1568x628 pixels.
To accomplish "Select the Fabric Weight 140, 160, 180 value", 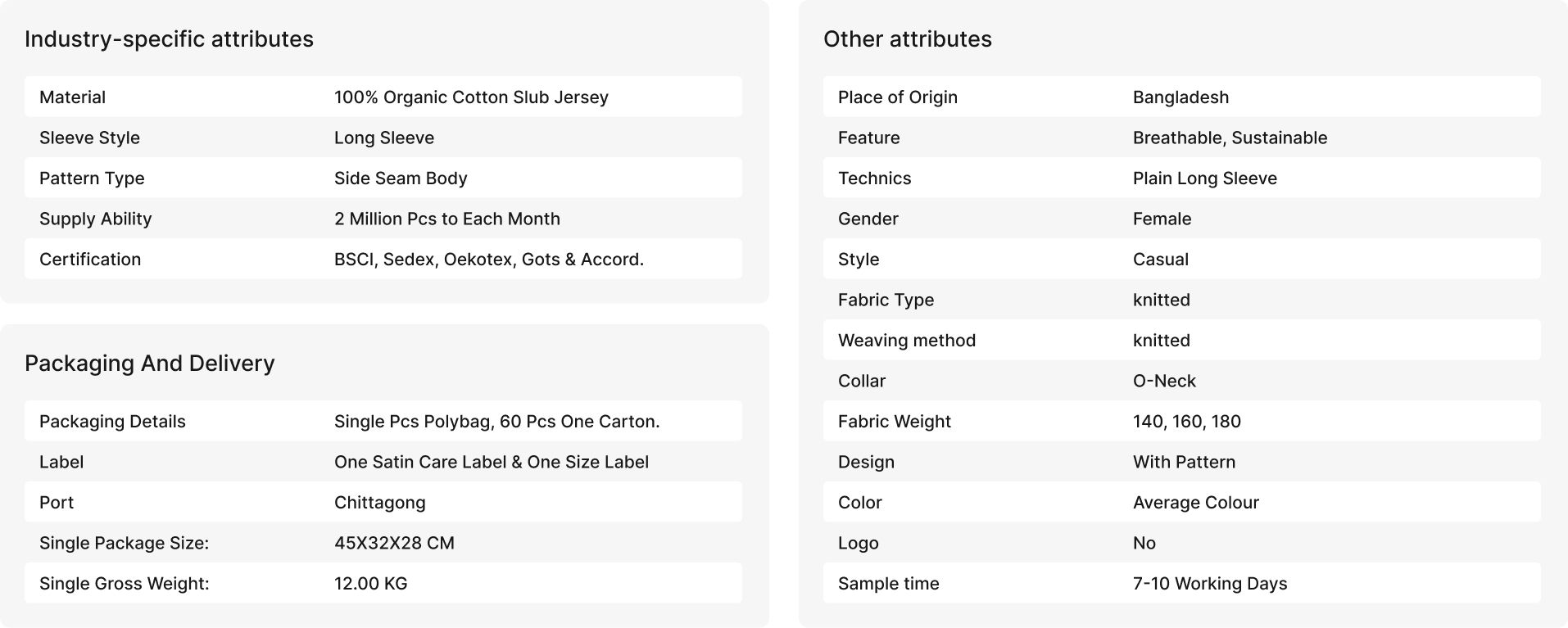I will (1186, 422).
